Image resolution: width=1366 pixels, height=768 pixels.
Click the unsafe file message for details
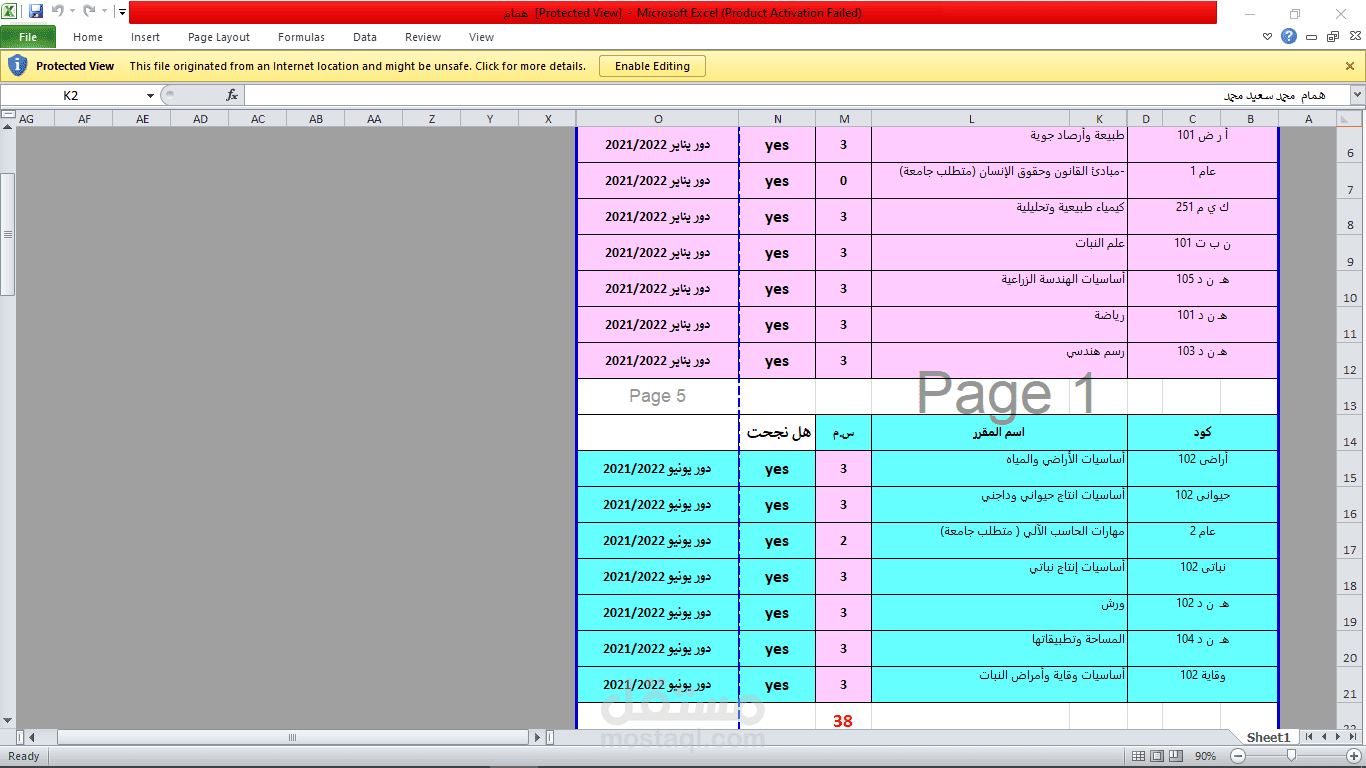click(358, 66)
